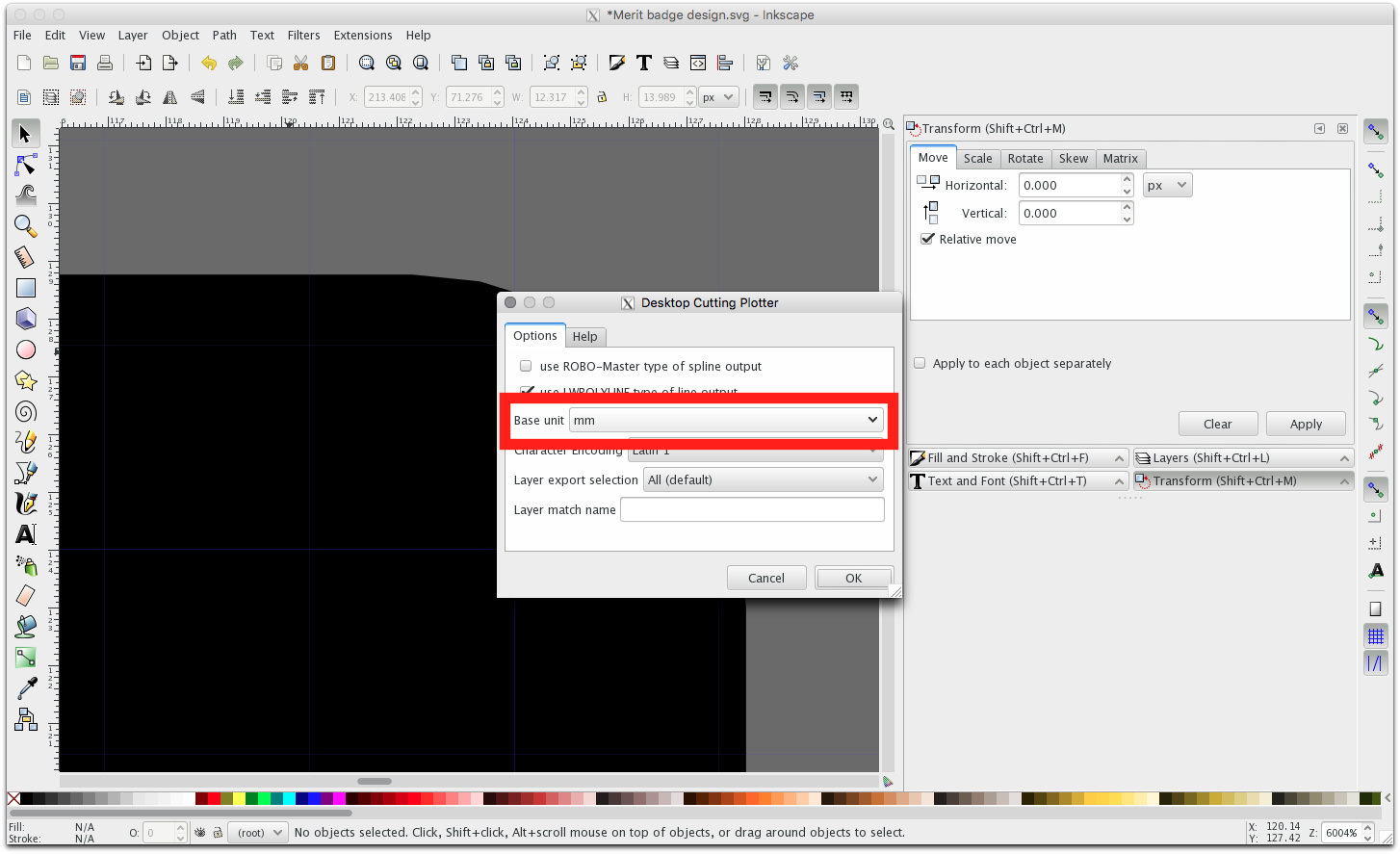
Task: Activate the Color dropper tool
Action: pos(26,687)
